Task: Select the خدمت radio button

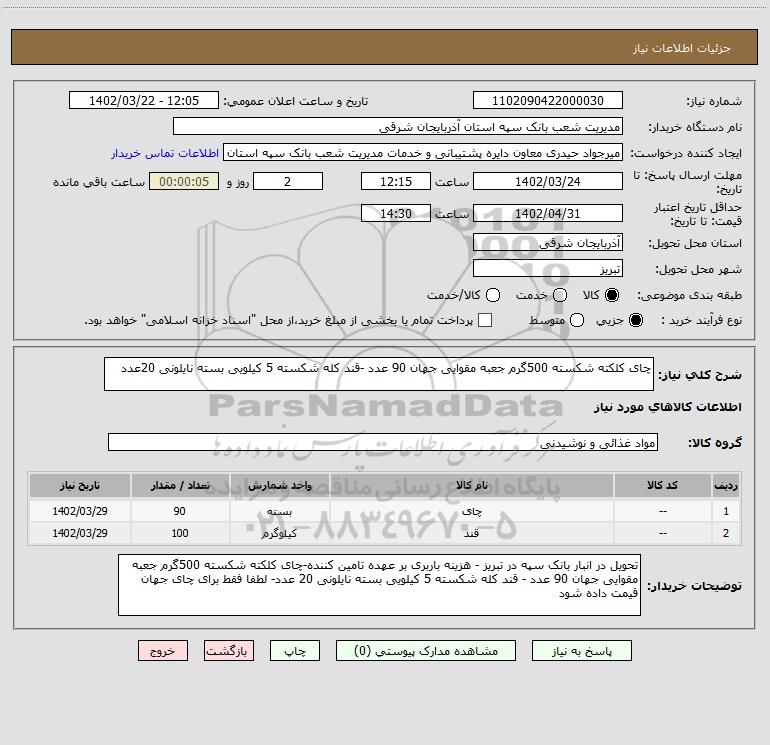Action: pyautogui.click(x=560, y=295)
